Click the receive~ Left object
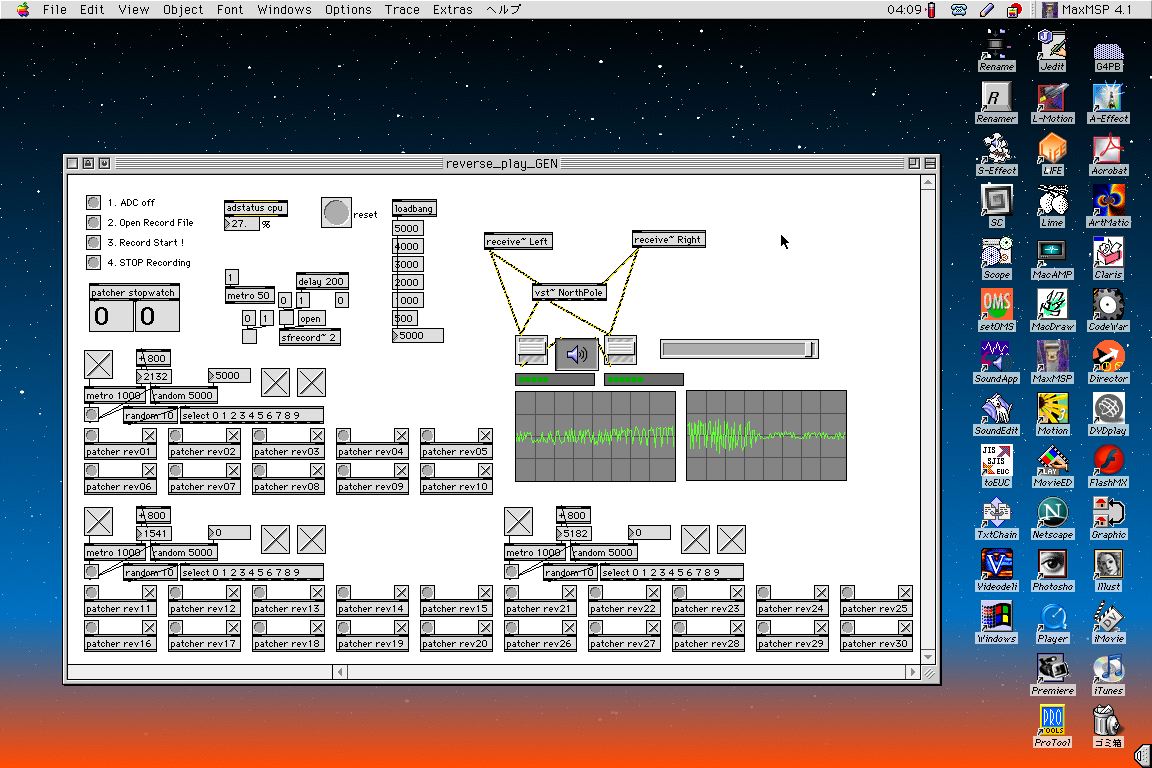 click(518, 241)
